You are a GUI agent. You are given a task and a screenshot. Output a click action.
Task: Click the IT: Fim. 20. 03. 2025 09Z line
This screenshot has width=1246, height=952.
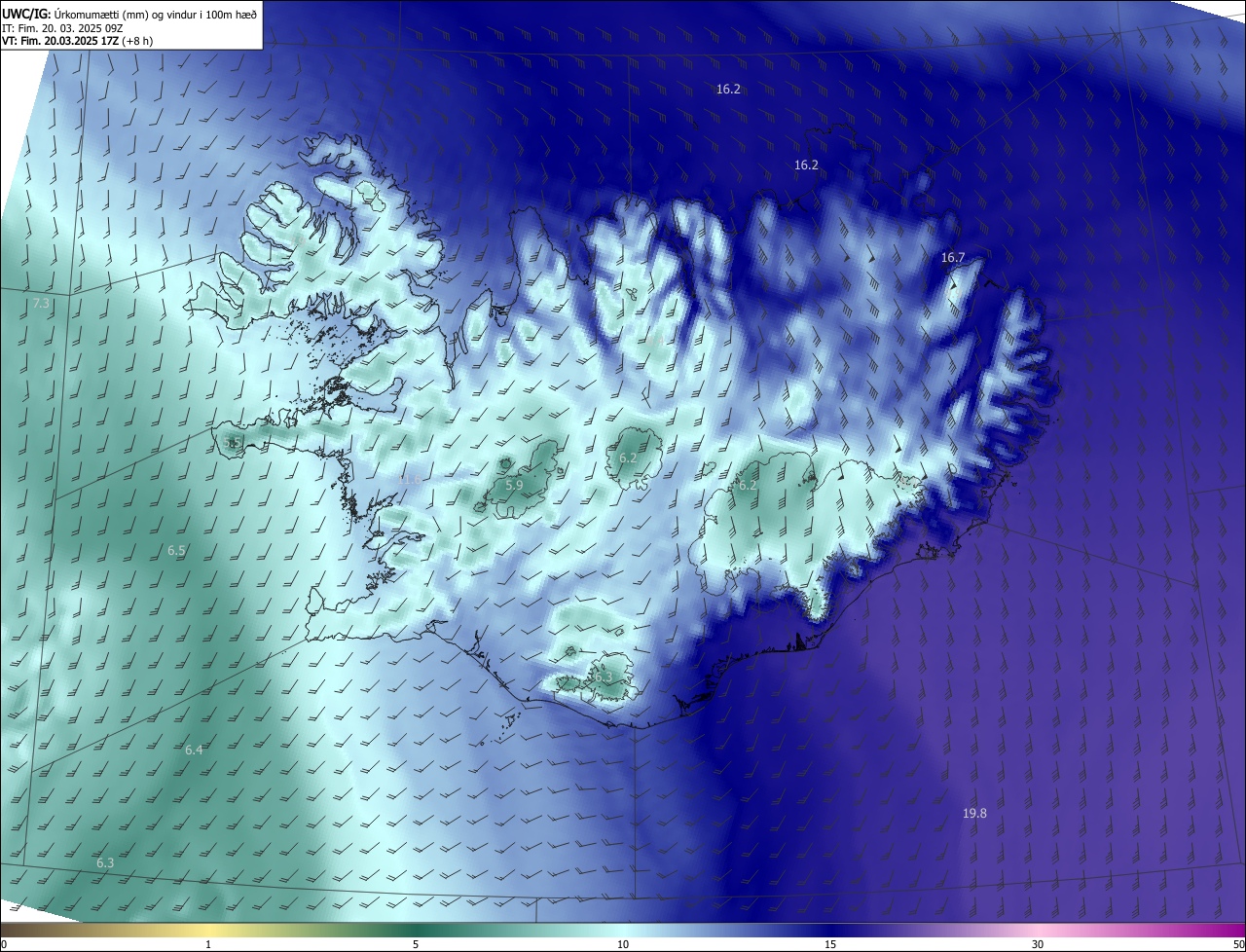64,28
